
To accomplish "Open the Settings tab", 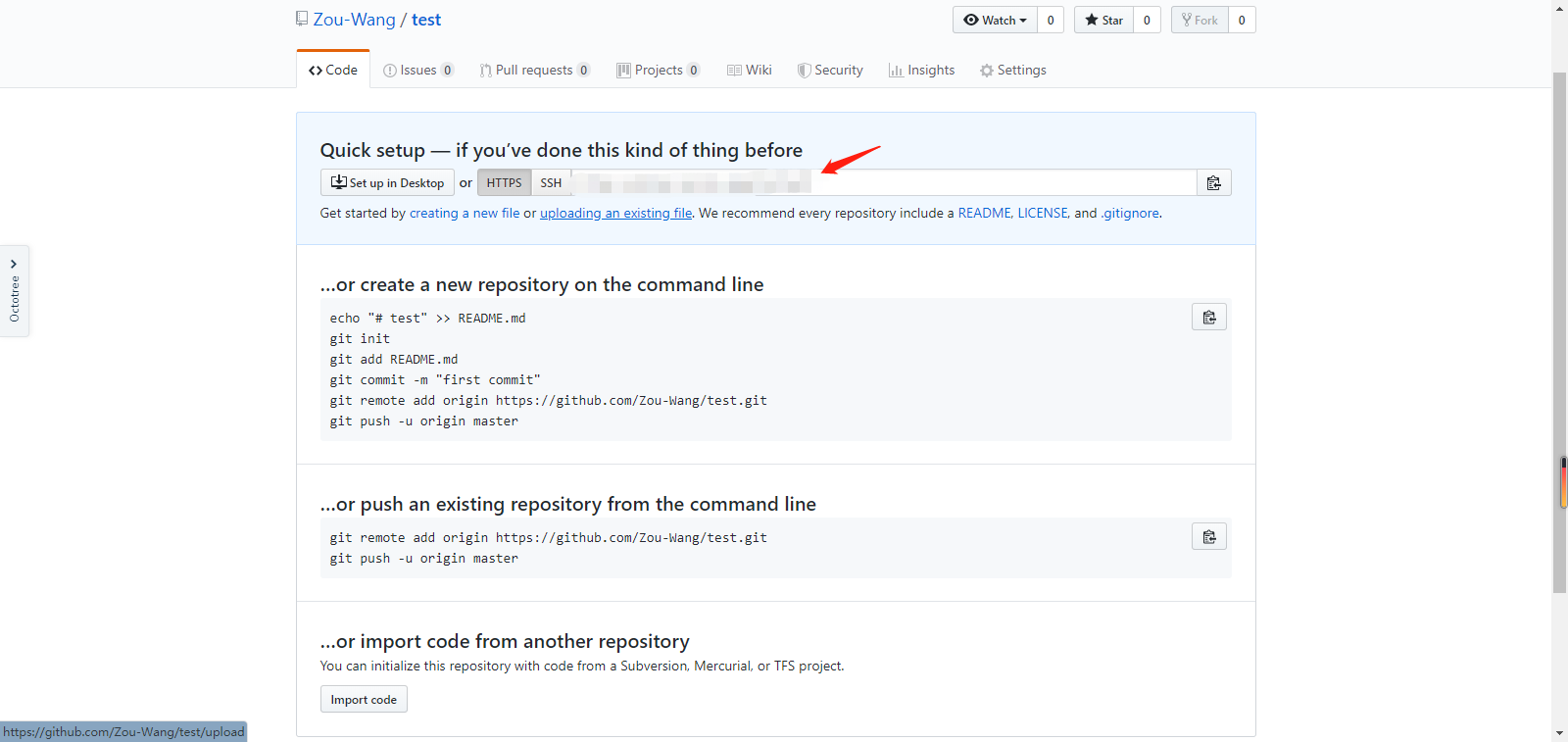I will 1013,70.
